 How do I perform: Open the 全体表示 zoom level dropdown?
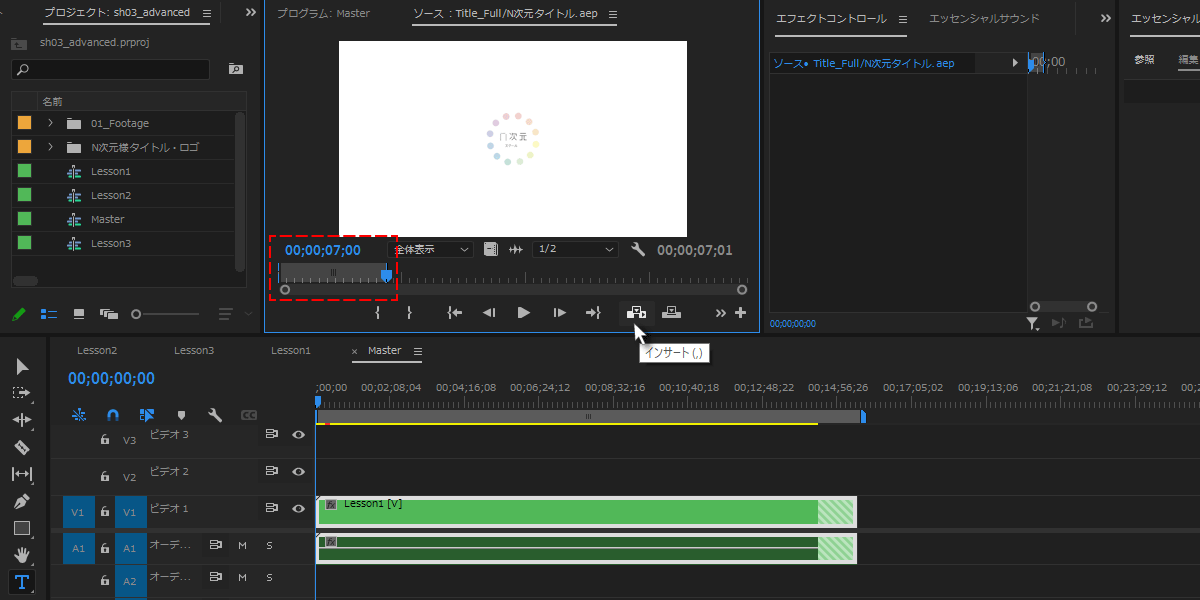pyautogui.click(x=431, y=249)
